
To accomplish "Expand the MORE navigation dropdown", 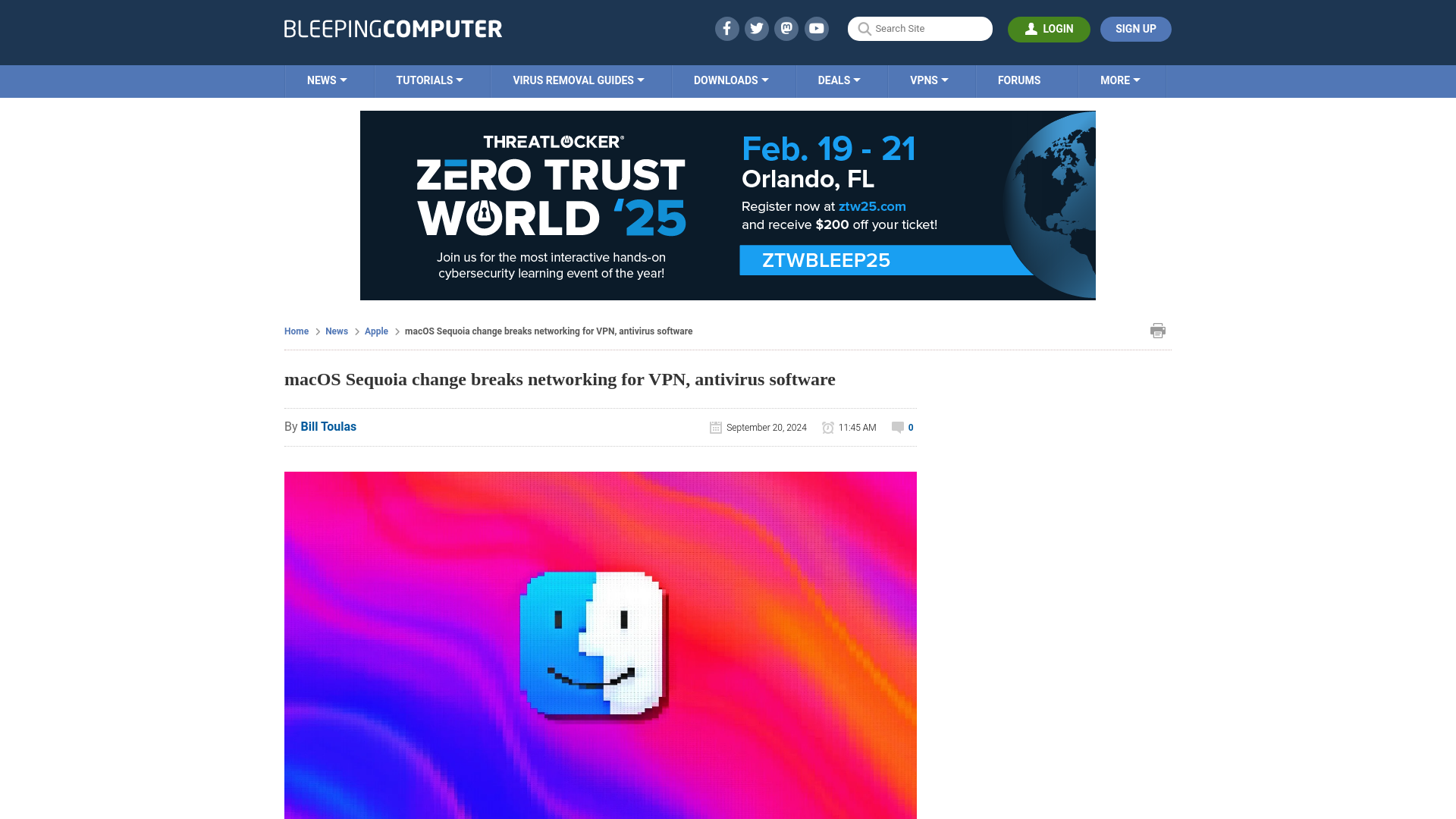I will point(1120,80).
